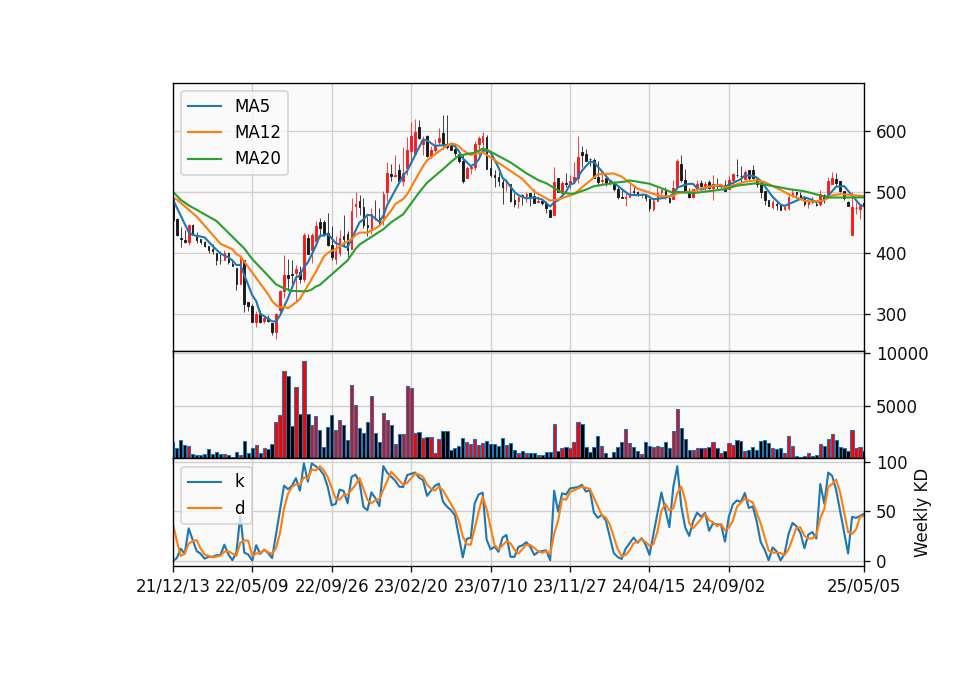
Task: Click the green MA20 legend line sample
Action: pyautogui.click(x=204, y=159)
